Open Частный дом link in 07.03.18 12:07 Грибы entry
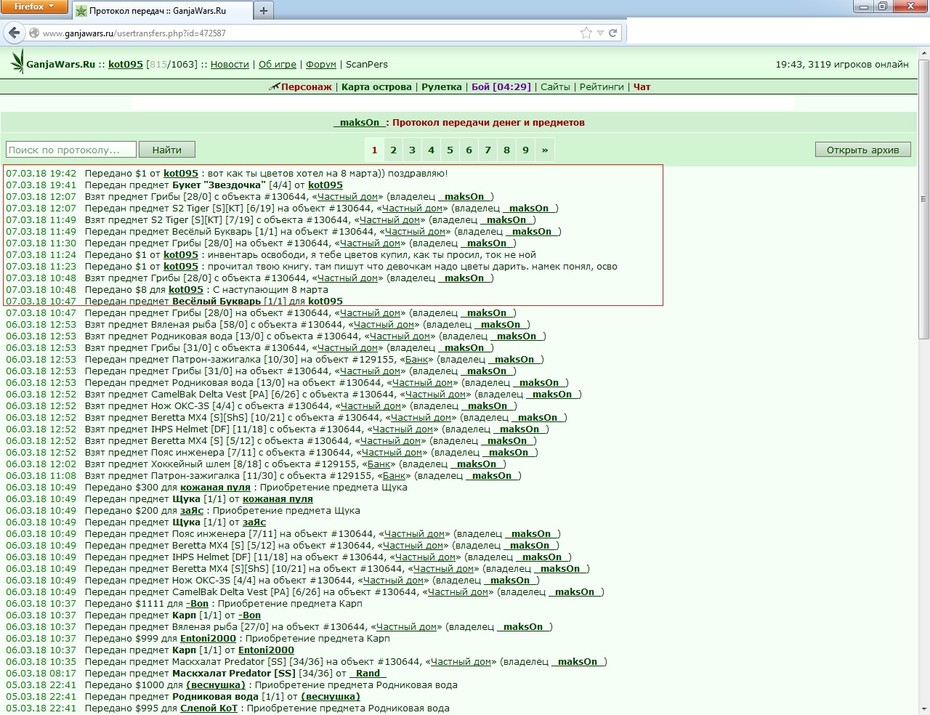The width and height of the screenshot is (930, 715). pyautogui.click(x=347, y=197)
